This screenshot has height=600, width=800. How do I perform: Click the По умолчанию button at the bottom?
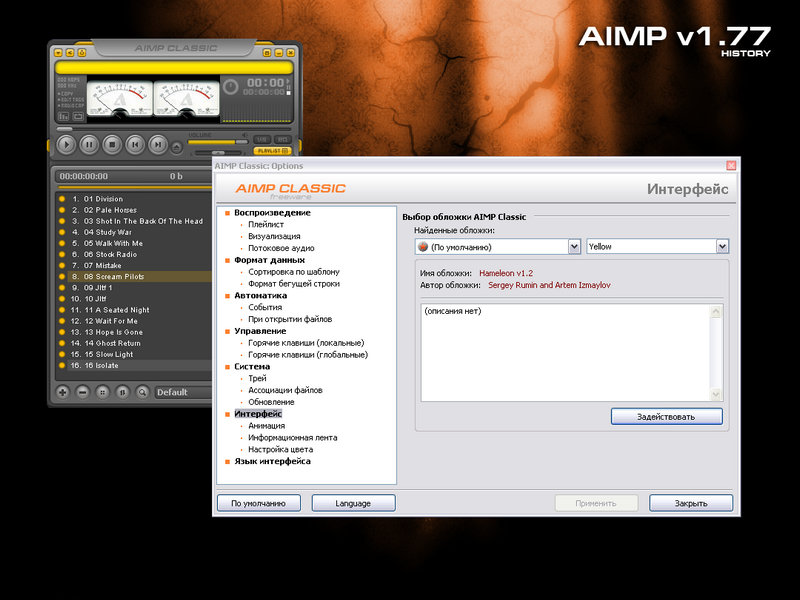[x=259, y=503]
